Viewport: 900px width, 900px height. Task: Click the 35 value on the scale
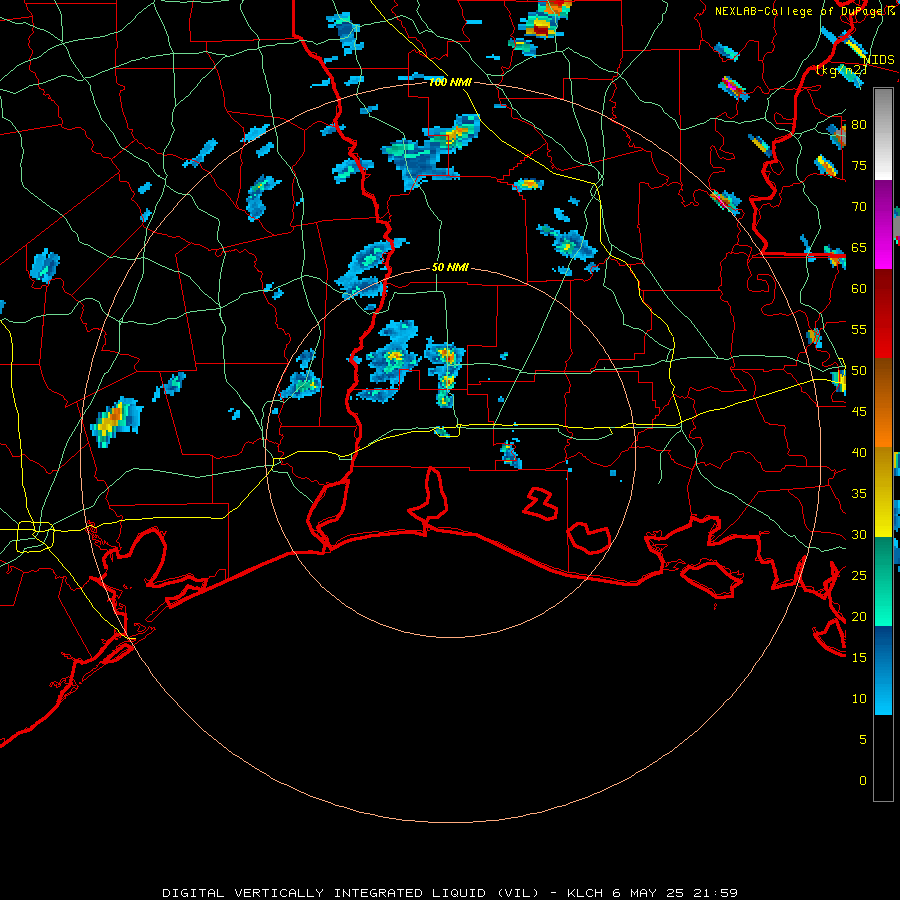pos(859,494)
